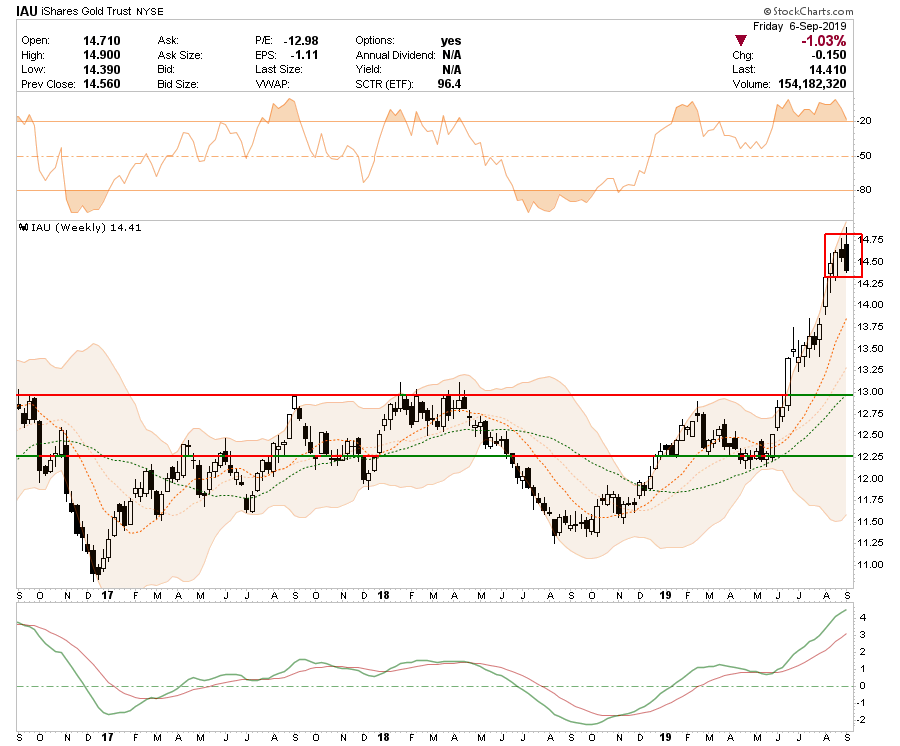This screenshot has width=900, height=746.
Task: Click the 13.00 price axis label
Action: (x=870, y=391)
